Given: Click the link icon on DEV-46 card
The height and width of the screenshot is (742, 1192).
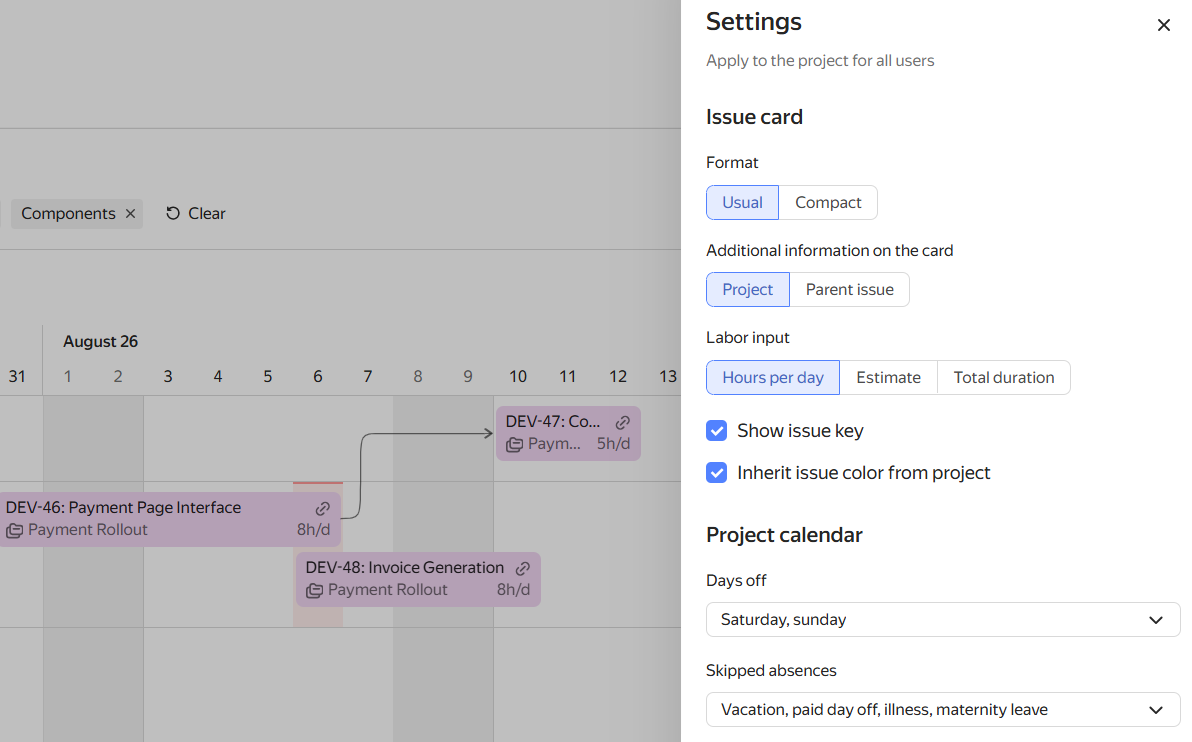Looking at the screenshot, I should point(322,508).
